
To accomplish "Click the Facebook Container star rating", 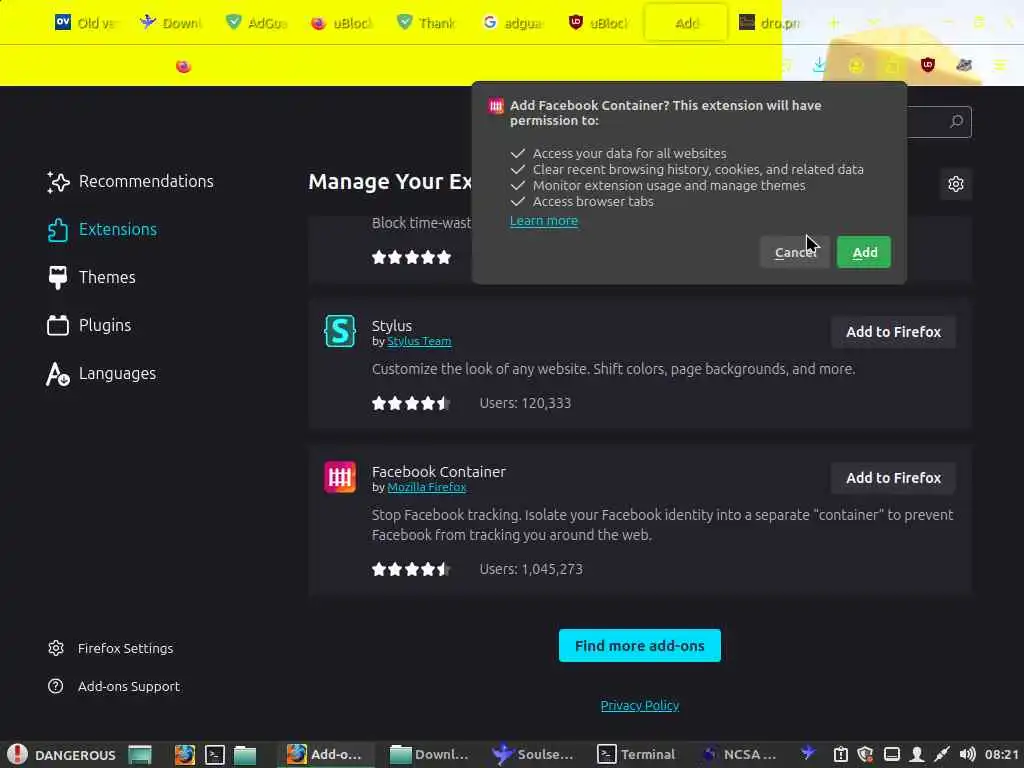I will click(x=411, y=569).
